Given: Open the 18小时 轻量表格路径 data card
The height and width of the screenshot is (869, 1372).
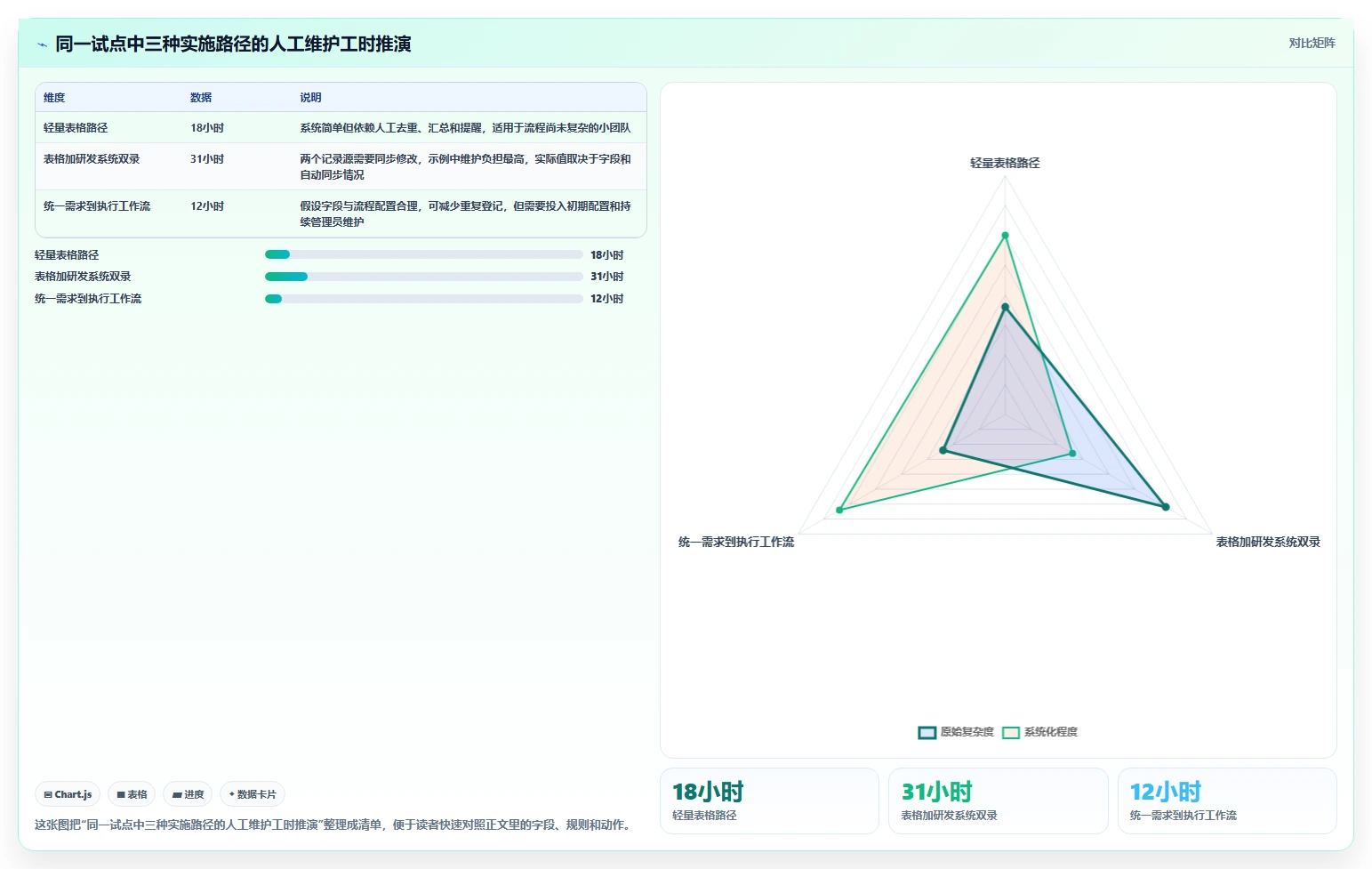Looking at the screenshot, I should (x=769, y=801).
